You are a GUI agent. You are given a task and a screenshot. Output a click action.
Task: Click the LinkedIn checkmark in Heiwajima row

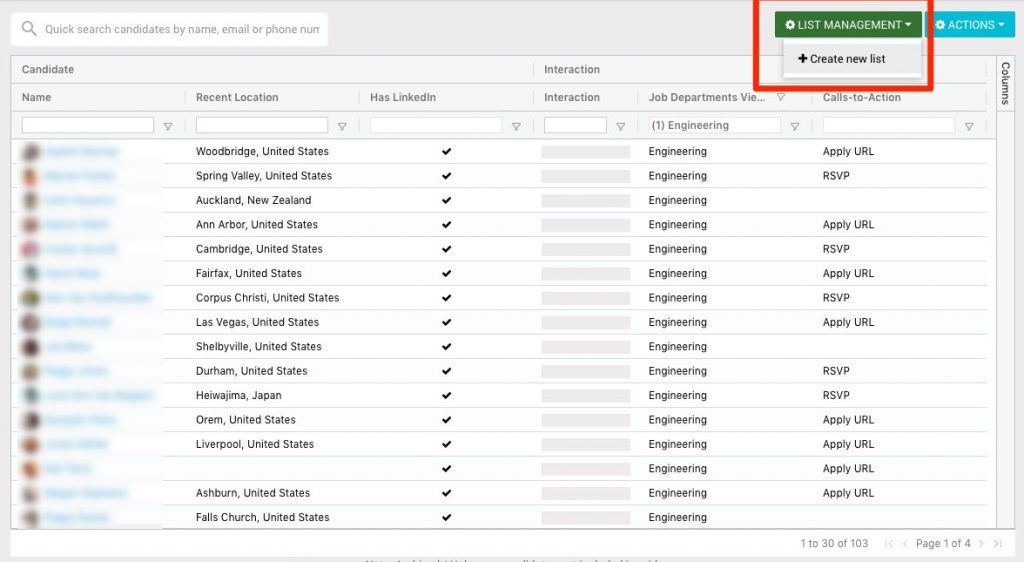click(447, 396)
